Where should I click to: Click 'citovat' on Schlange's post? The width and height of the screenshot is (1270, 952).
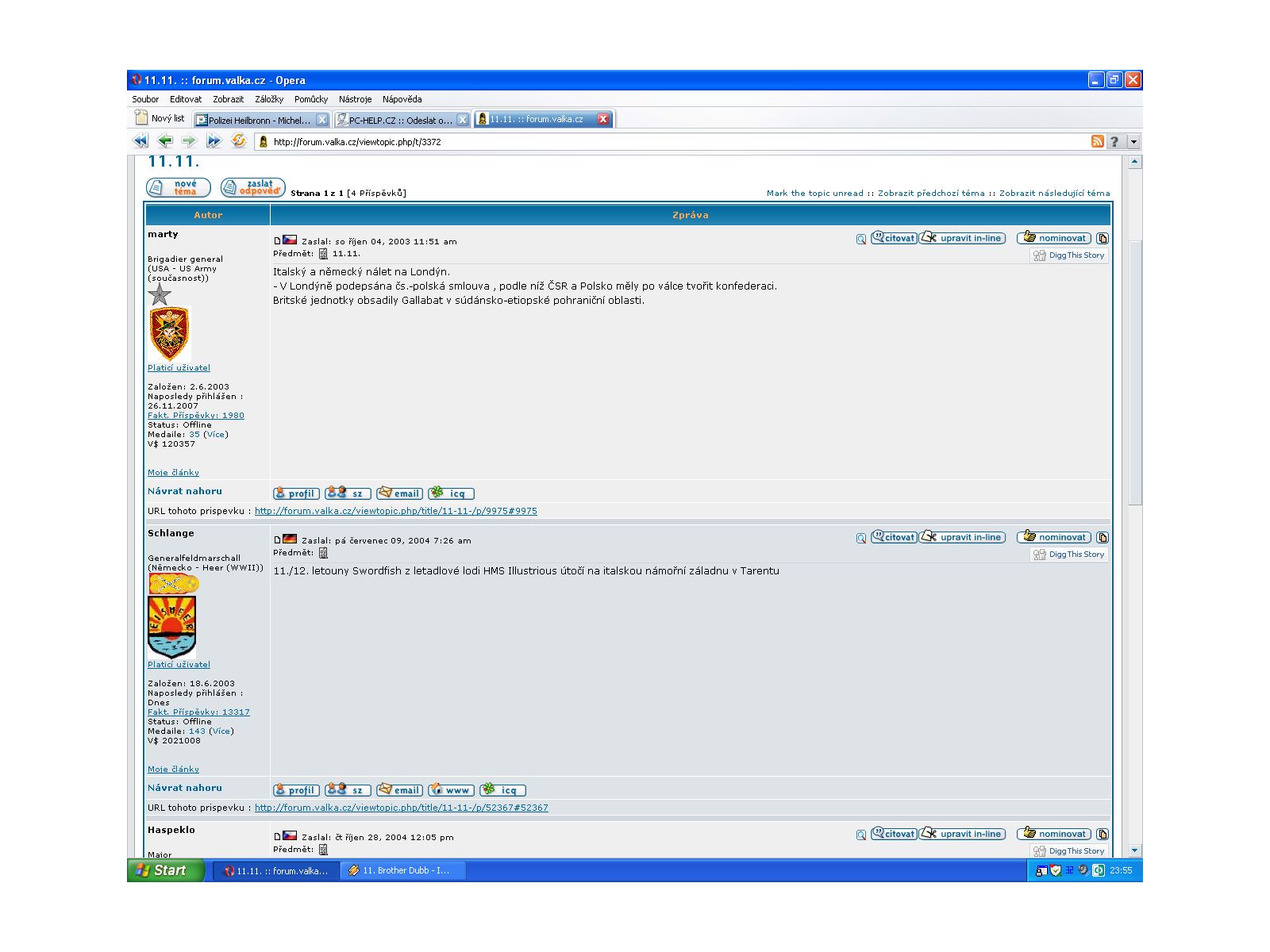pos(894,537)
